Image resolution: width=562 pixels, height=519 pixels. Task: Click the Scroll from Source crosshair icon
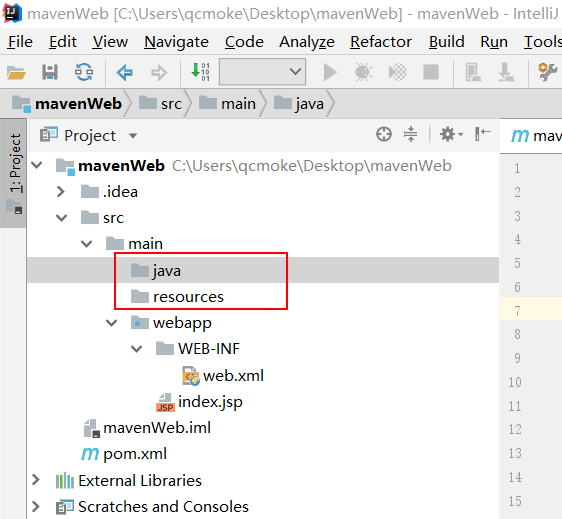click(x=384, y=135)
